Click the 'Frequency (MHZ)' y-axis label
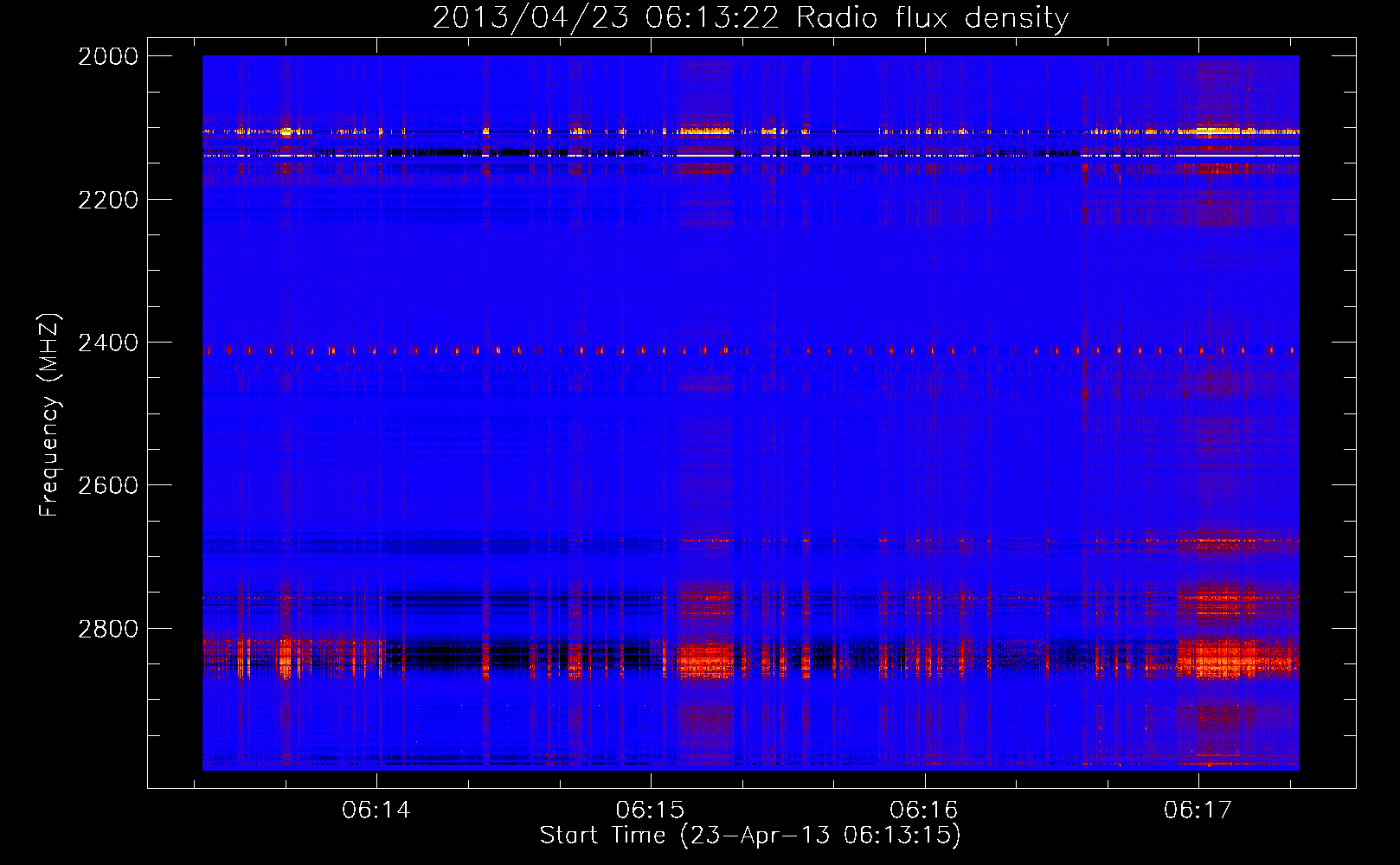This screenshot has width=1400, height=865. click(50, 415)
